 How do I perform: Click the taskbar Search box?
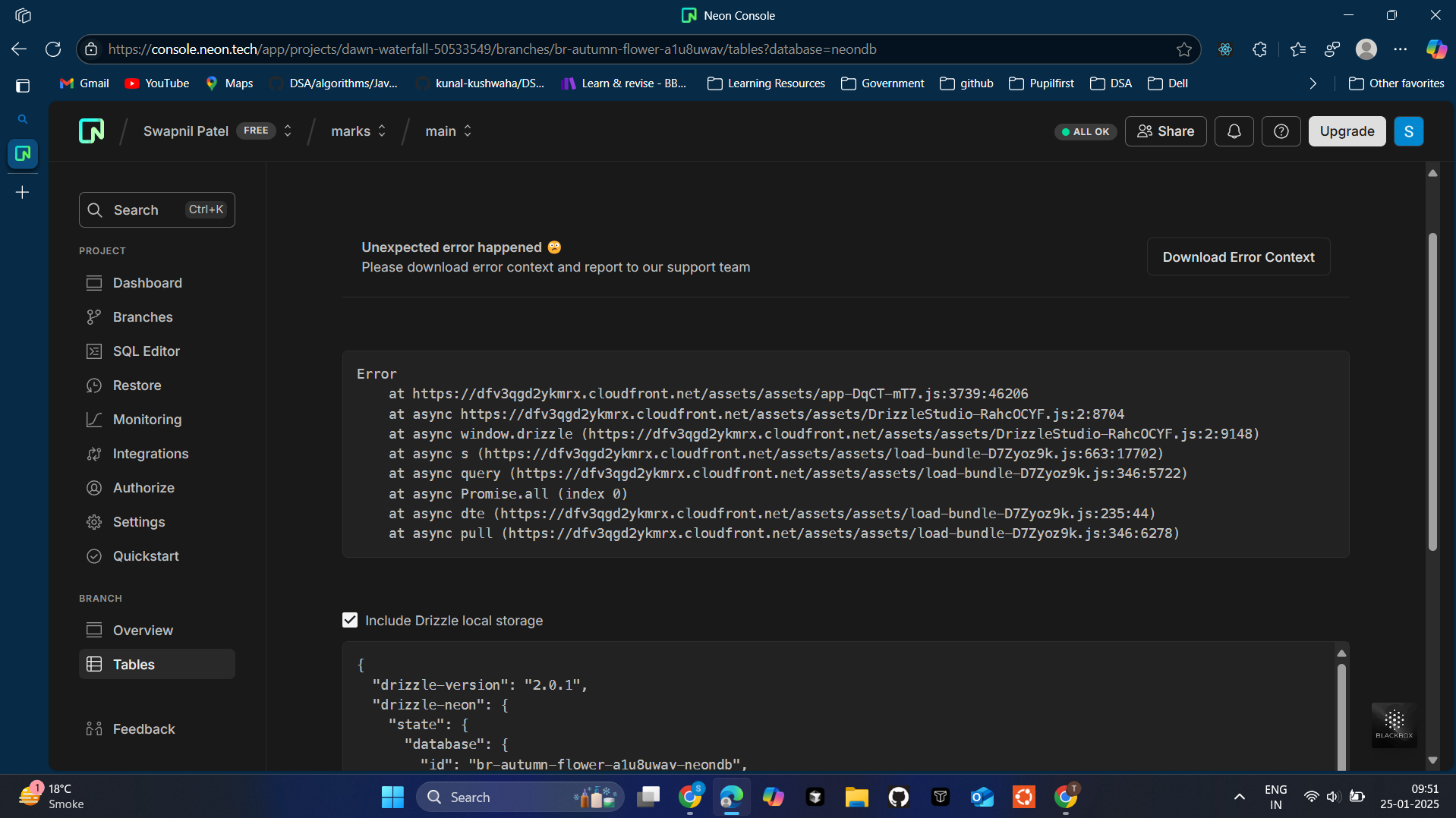(x=520, y=798)
